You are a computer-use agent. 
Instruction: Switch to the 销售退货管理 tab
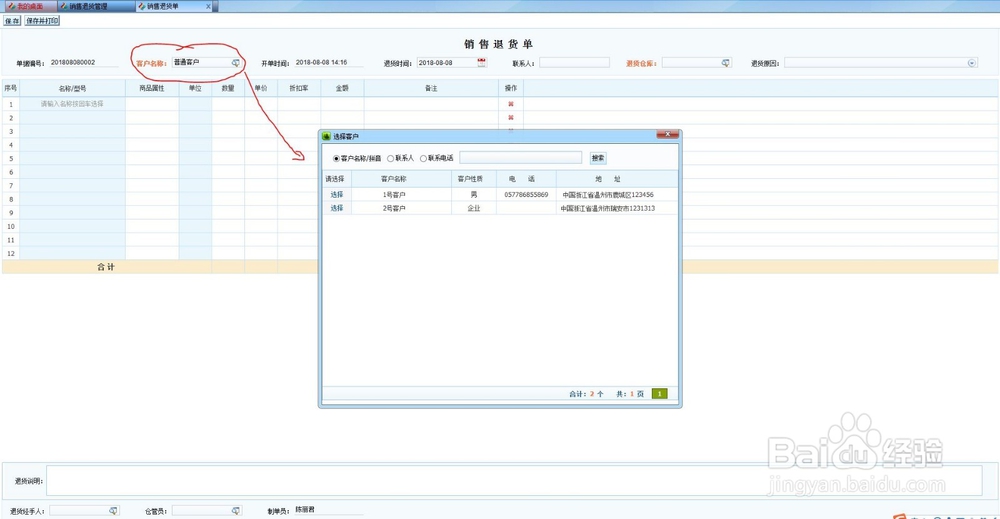[x=88, y=6]
